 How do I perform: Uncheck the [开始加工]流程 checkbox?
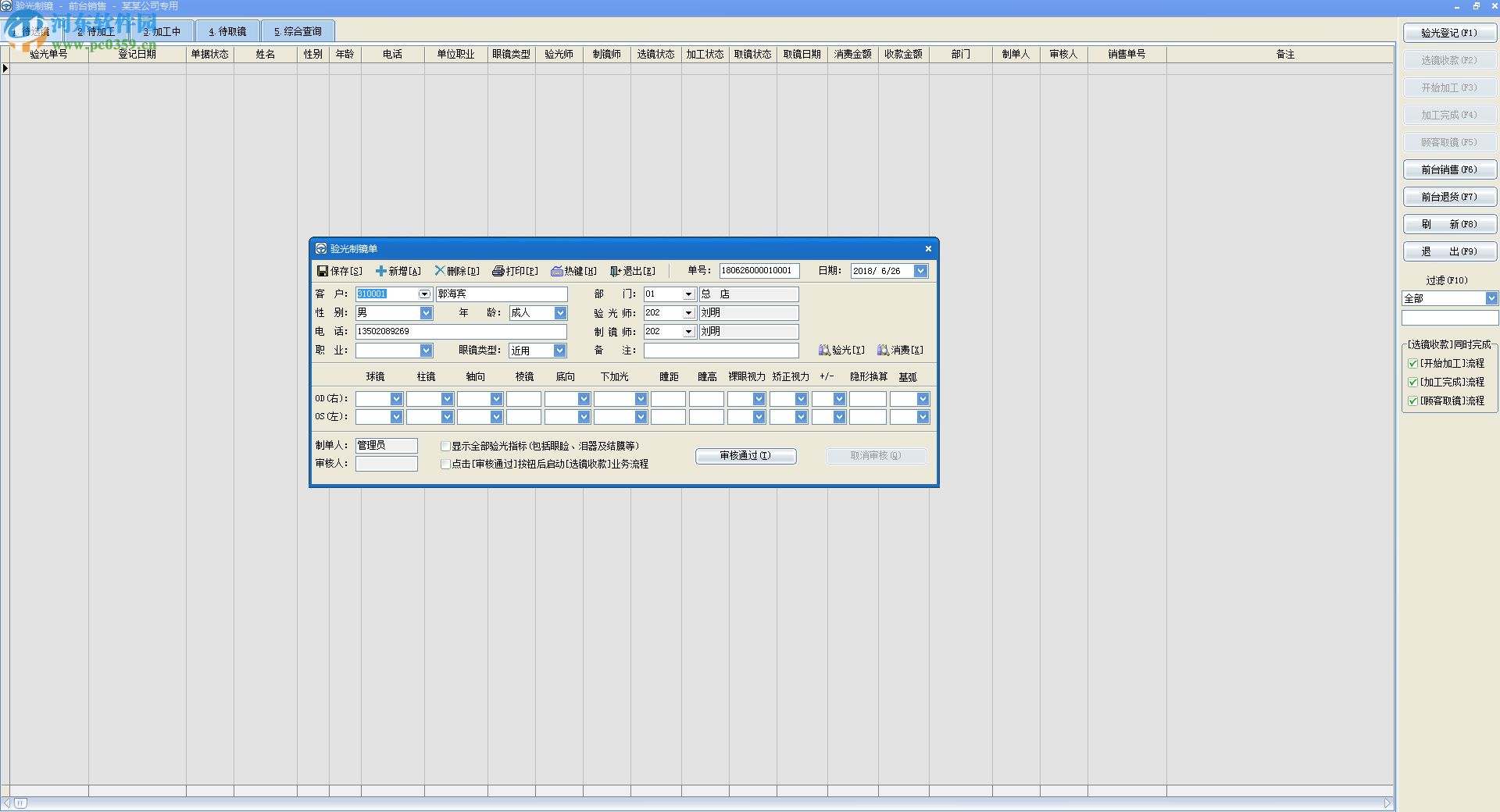[x=1412, y=364]
